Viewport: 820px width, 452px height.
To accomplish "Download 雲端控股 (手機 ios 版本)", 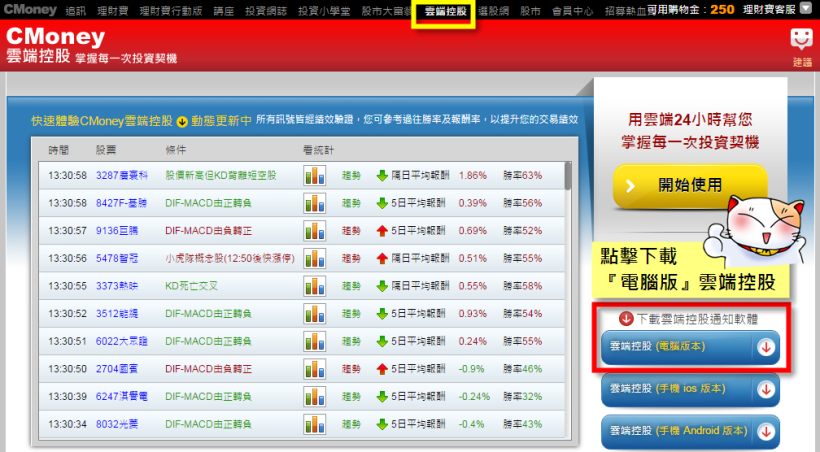I will (690, 389).
